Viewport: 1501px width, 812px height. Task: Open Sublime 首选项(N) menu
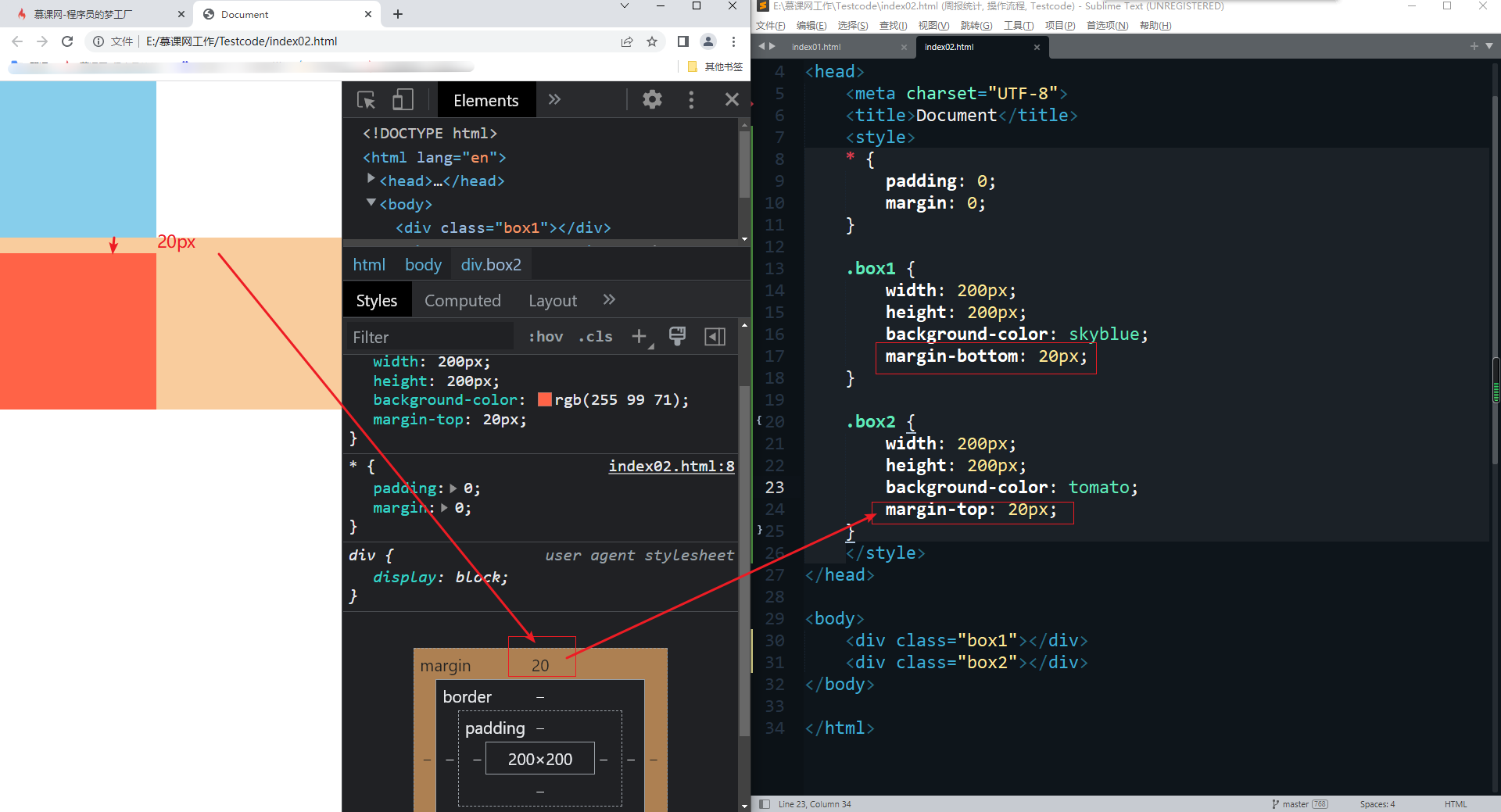tap(1107, 26)
